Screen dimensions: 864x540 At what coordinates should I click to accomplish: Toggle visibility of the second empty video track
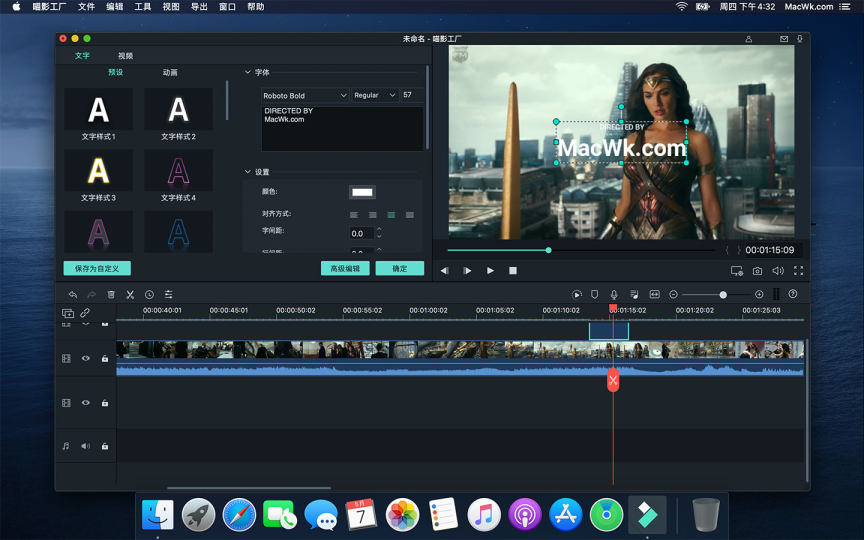pyautogui.click(x=85, y=403)
